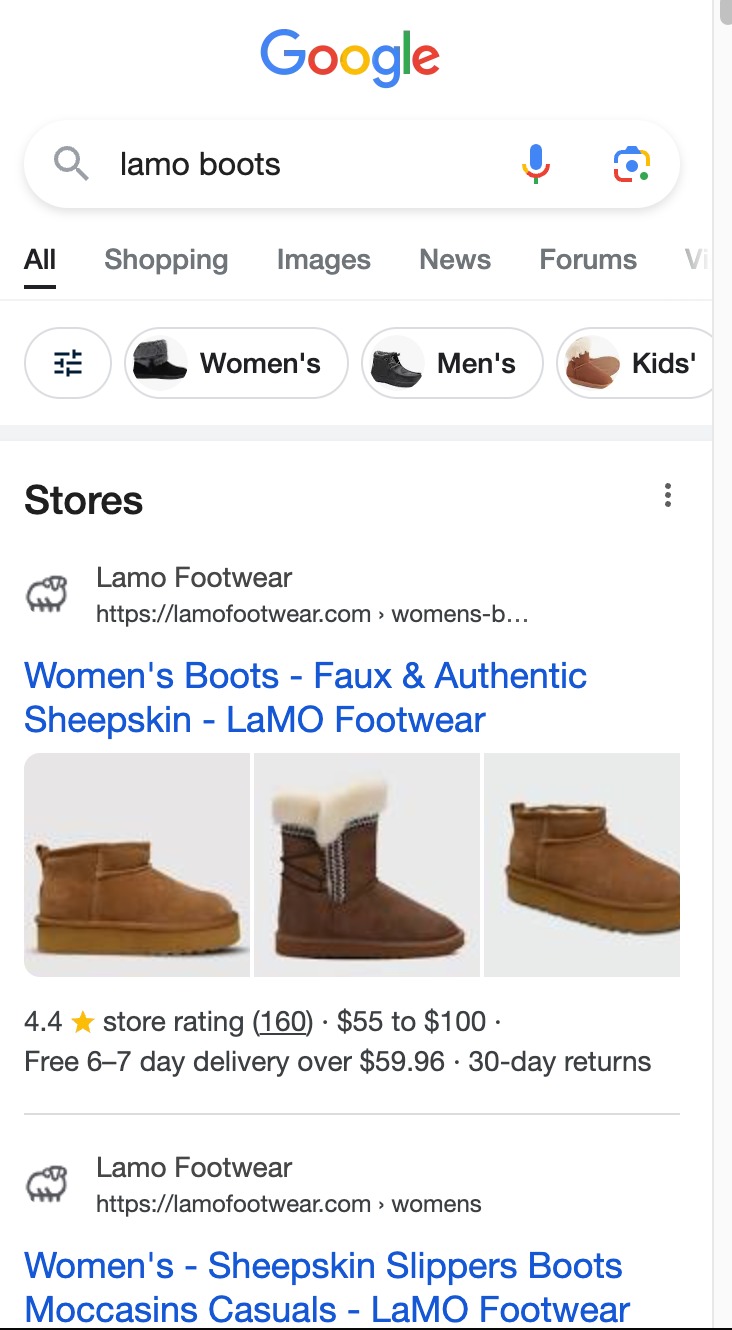732x1330 pixels.
Task: Click the magnifying glass search icon
Action: coord(70,163)
